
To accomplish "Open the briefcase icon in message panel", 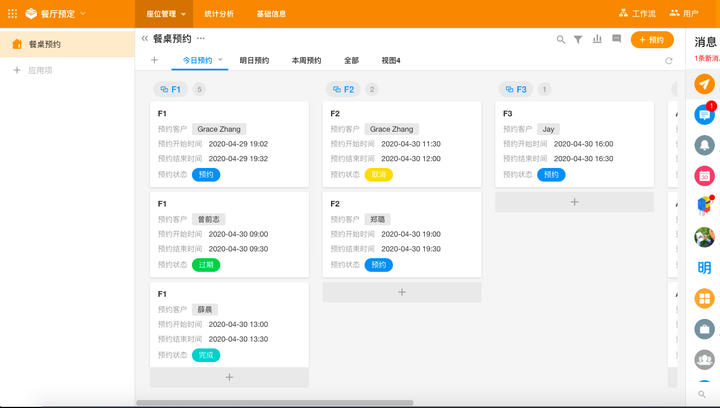I will (704, 329).
